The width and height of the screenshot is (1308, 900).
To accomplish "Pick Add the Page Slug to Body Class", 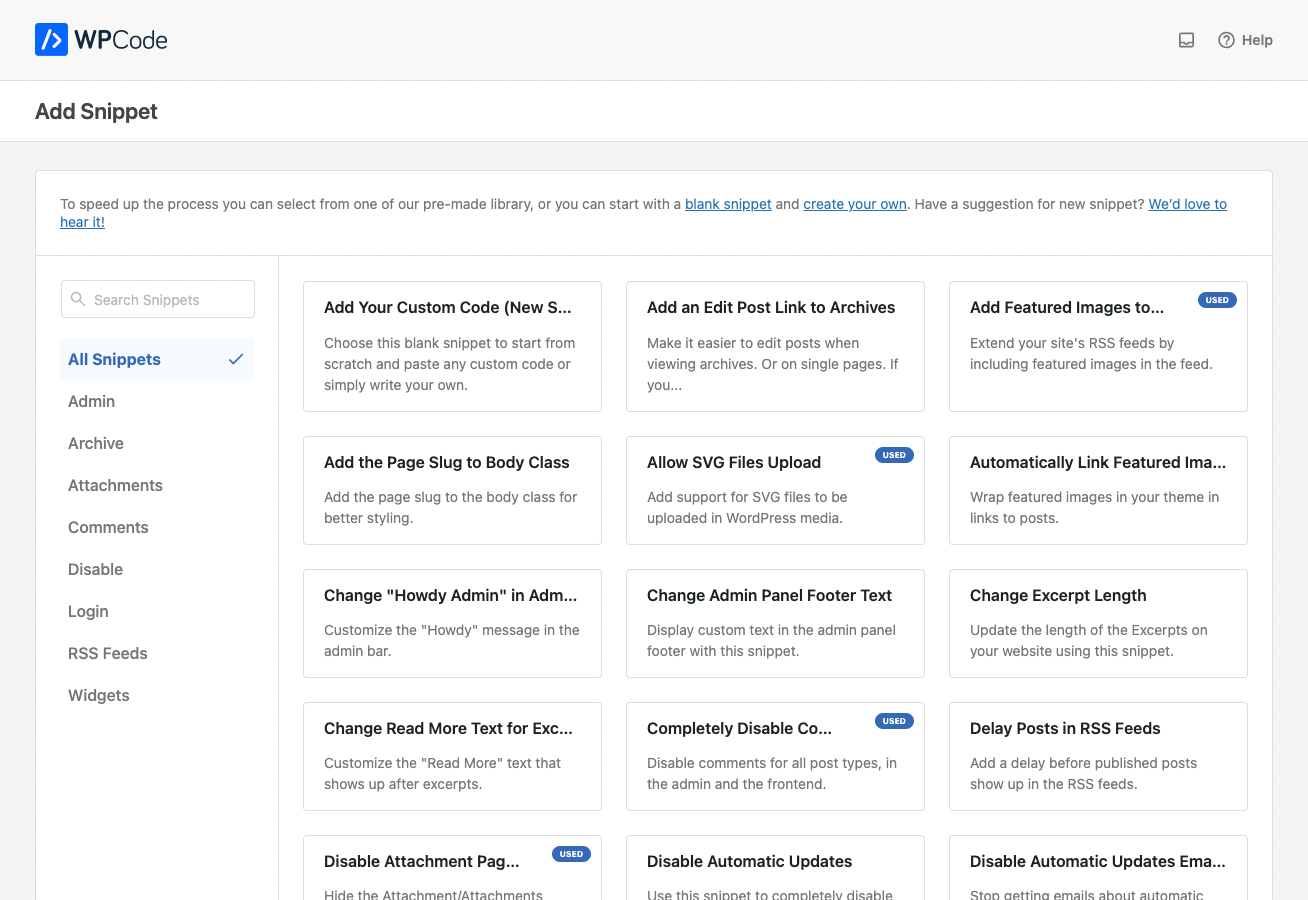I will 452,490.
